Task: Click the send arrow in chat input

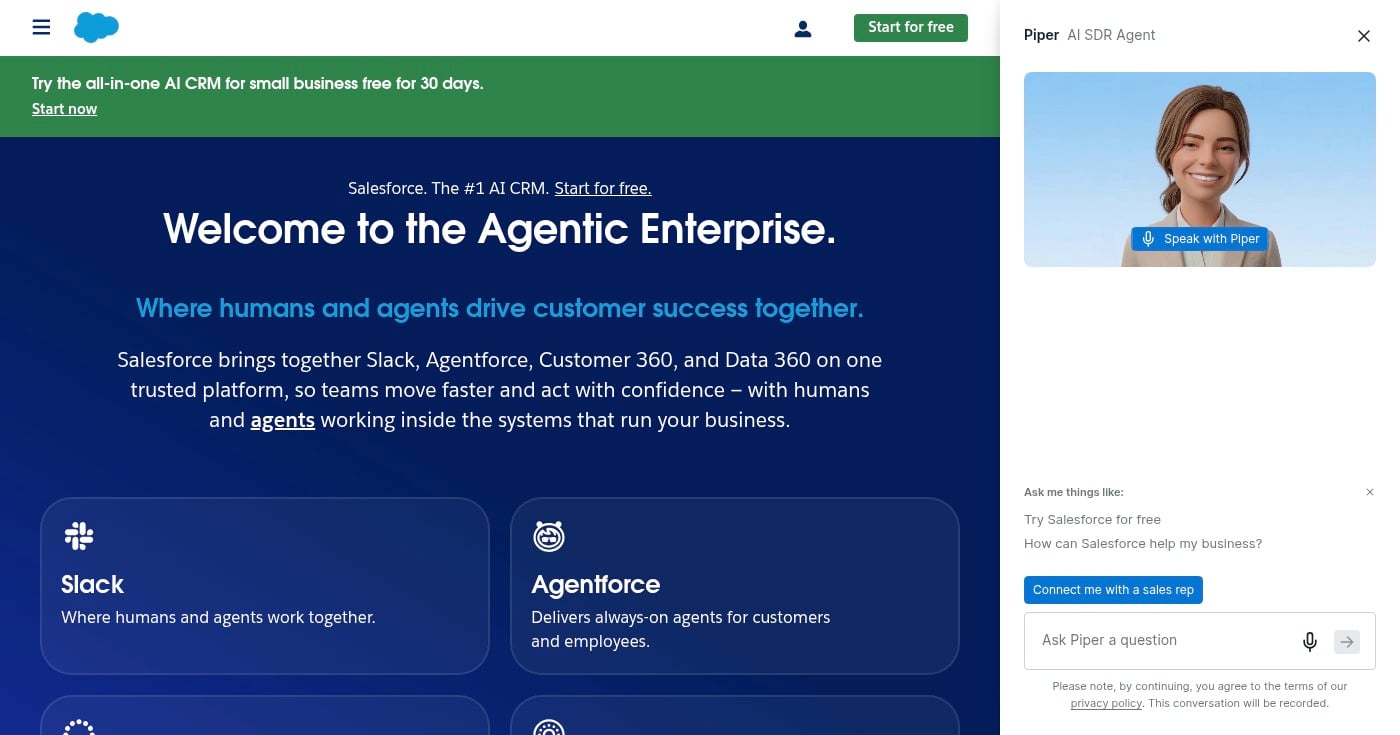Action: [x=1347, y=642]
